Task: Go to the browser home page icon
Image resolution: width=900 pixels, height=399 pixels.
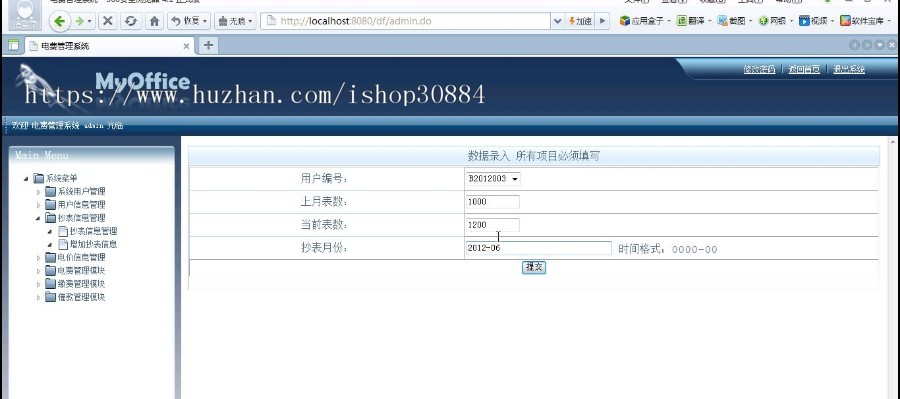Action: click(154, 21)
